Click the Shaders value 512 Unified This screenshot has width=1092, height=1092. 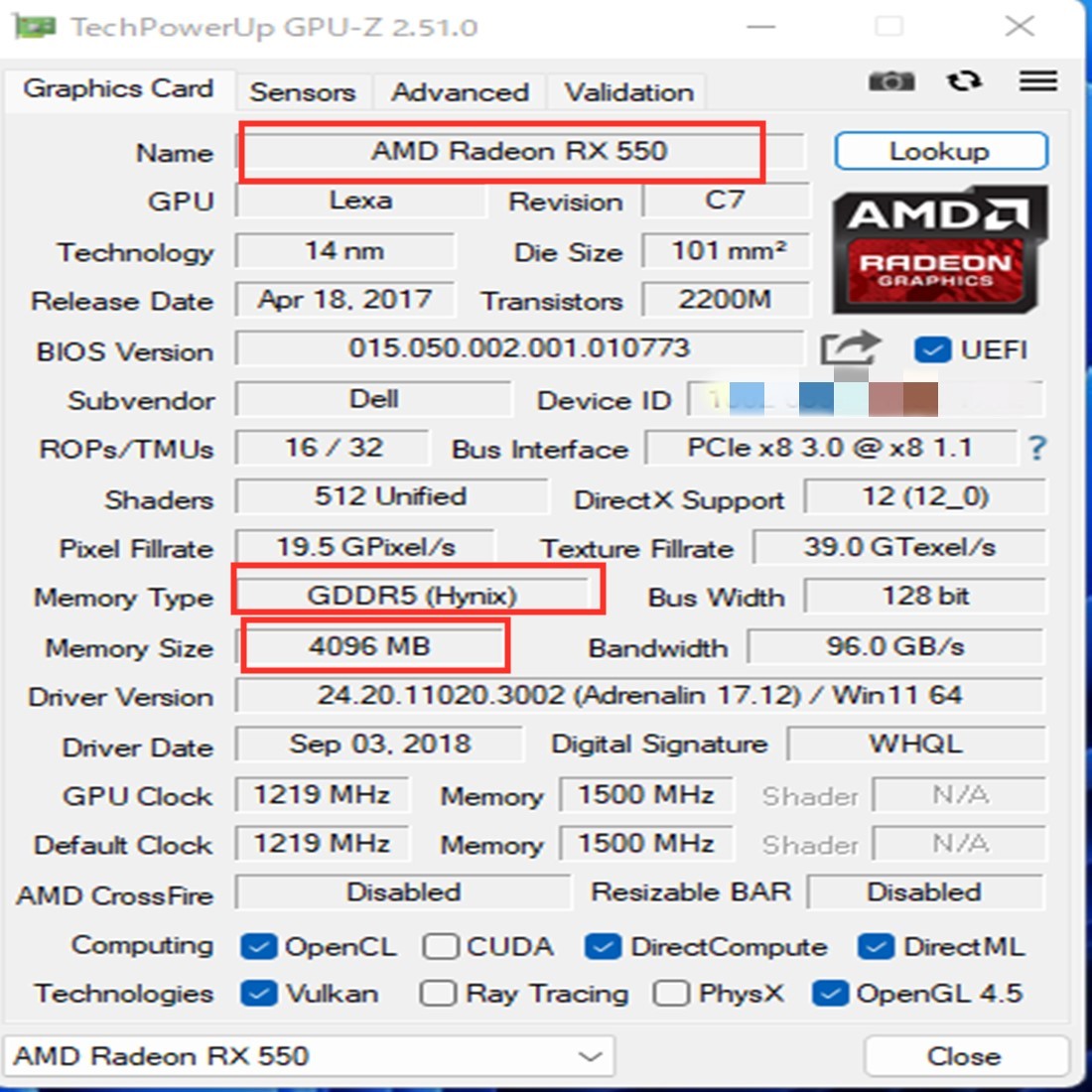(391, 497)
